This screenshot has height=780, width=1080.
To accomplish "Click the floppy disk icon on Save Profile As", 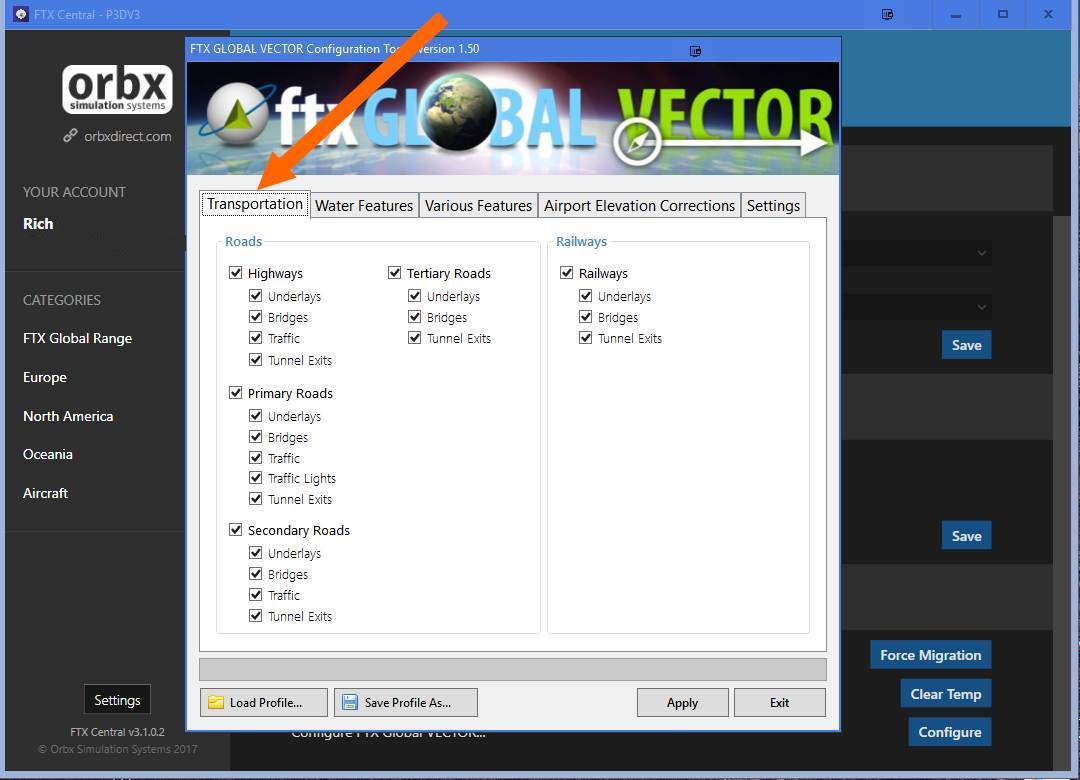I will point(350,702).
